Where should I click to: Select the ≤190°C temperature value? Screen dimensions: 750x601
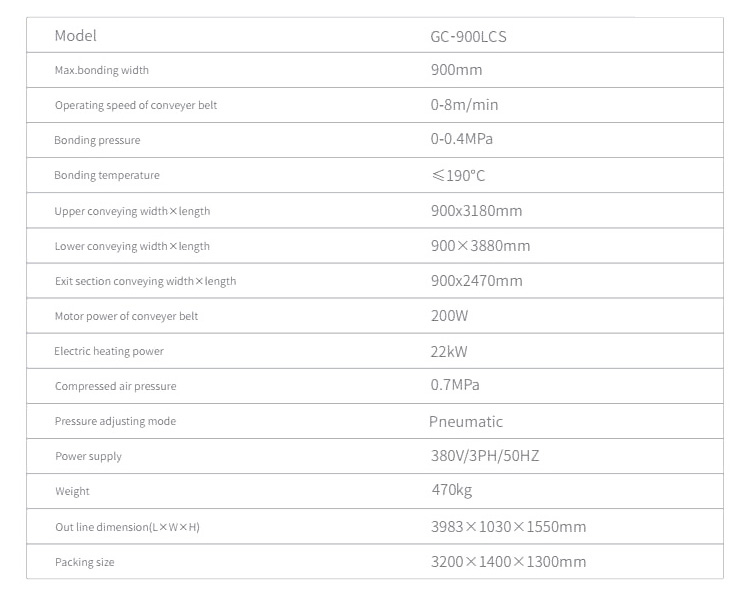click(458, 176)
